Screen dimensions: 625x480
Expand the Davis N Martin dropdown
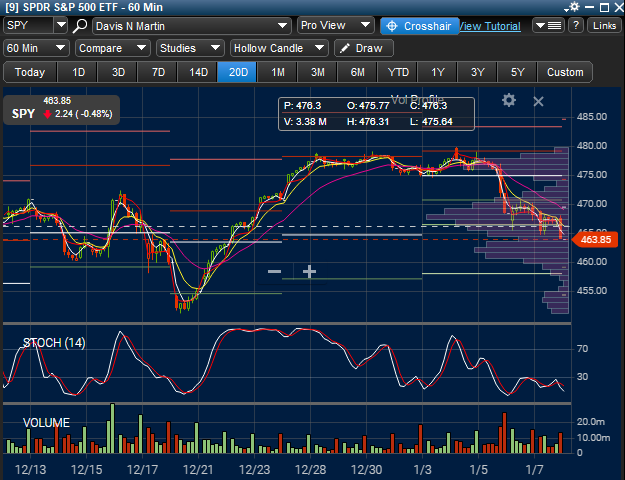(x=191, y=26)
